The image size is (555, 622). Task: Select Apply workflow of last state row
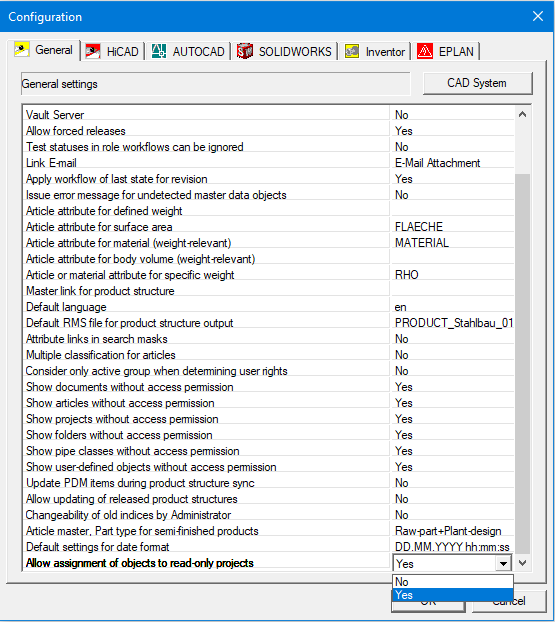pyautogui.click(x=206, y=179)
